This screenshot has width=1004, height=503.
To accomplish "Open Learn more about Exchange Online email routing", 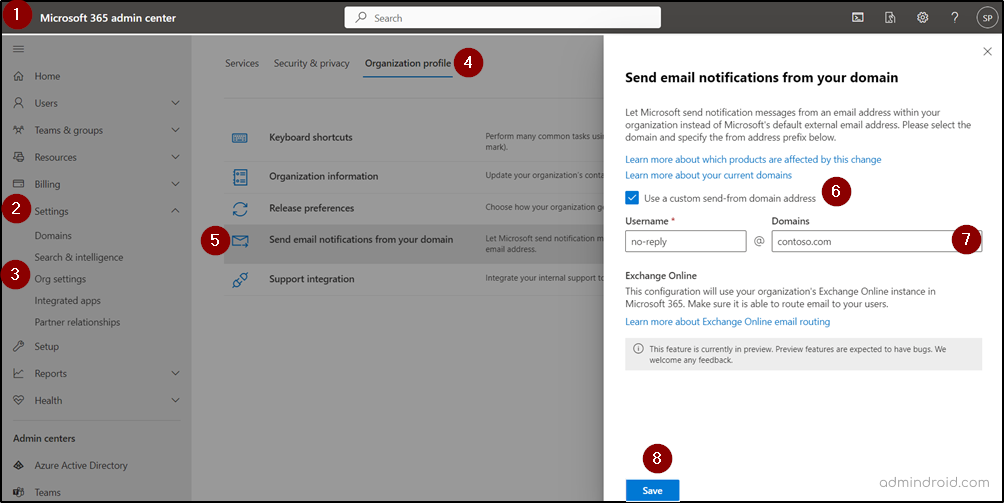I will click(728, 321).
